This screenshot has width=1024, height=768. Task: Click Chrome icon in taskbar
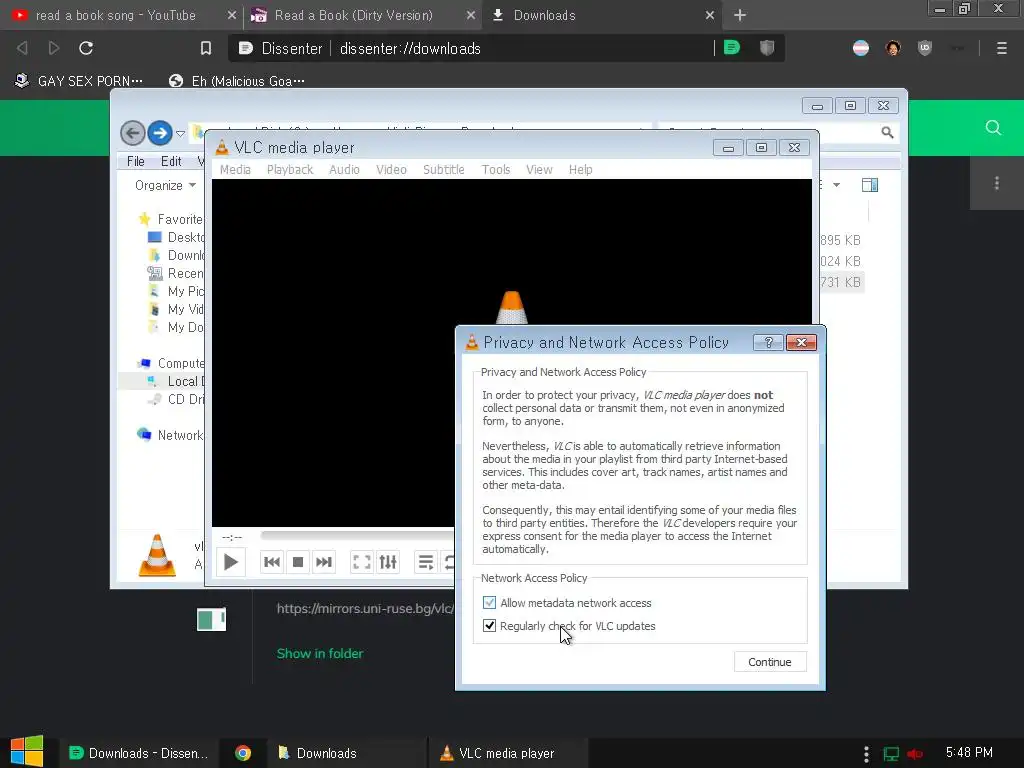pos(243,753)
